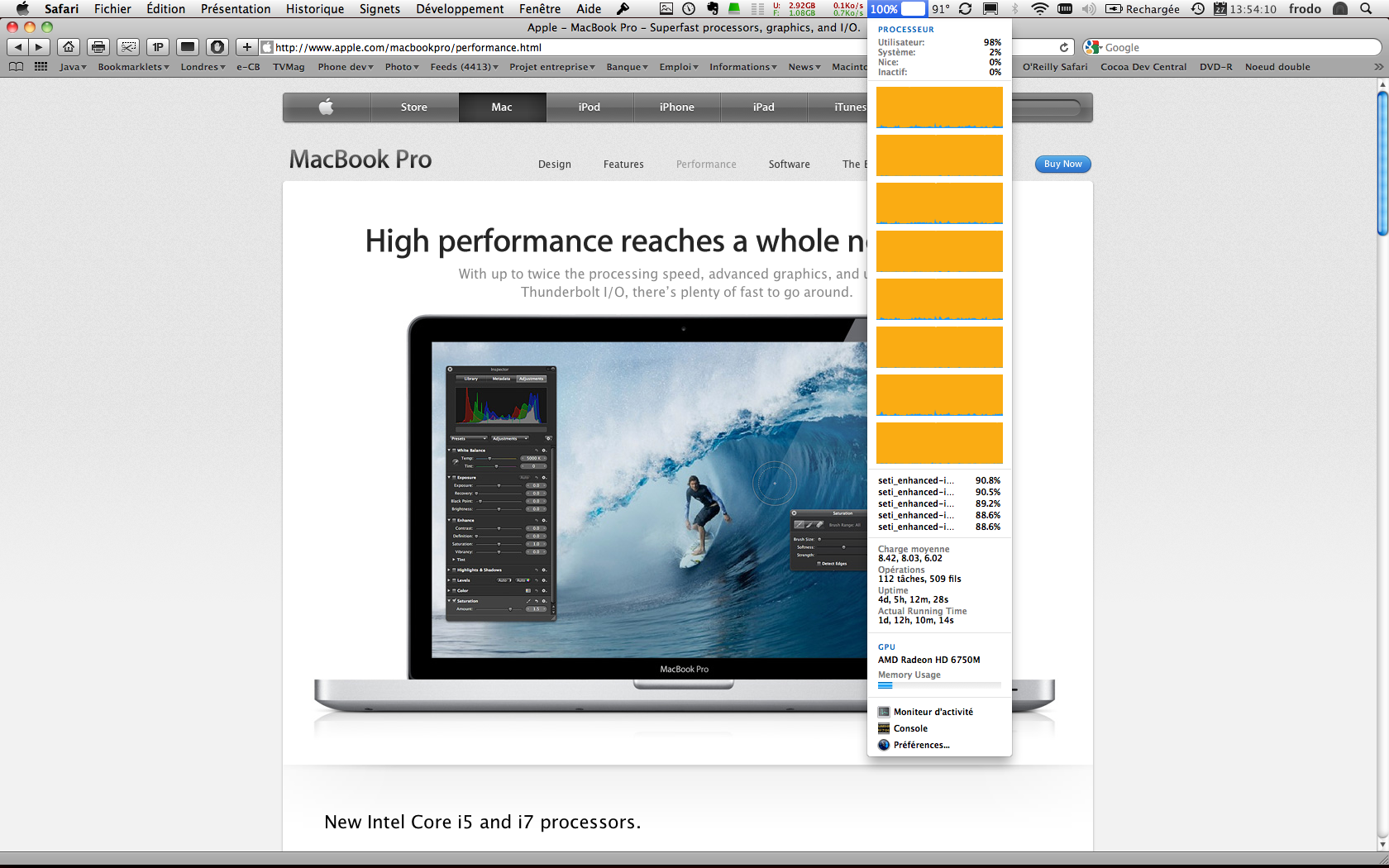
Task: Show all bookmarks using the open book icon
Action: point(16,67)
